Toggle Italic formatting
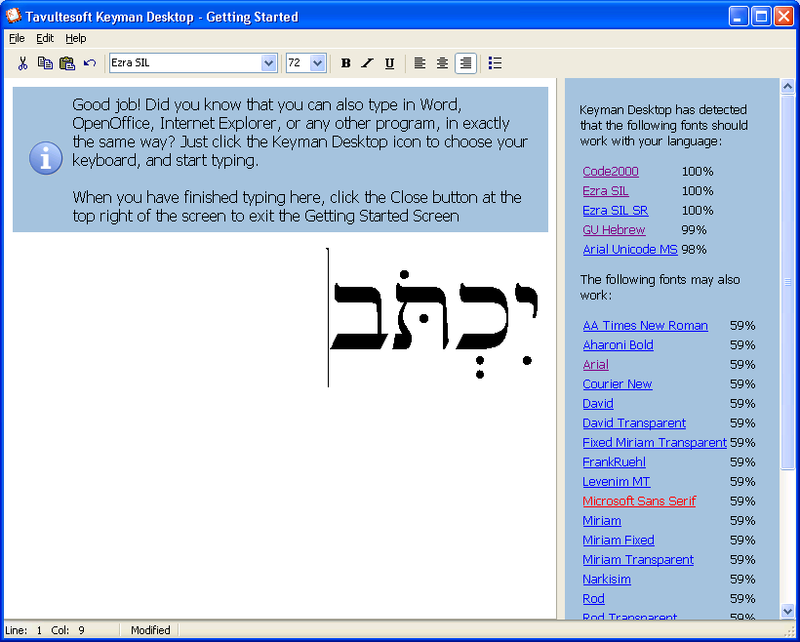800x642 pixels. [x=367, y=63]
